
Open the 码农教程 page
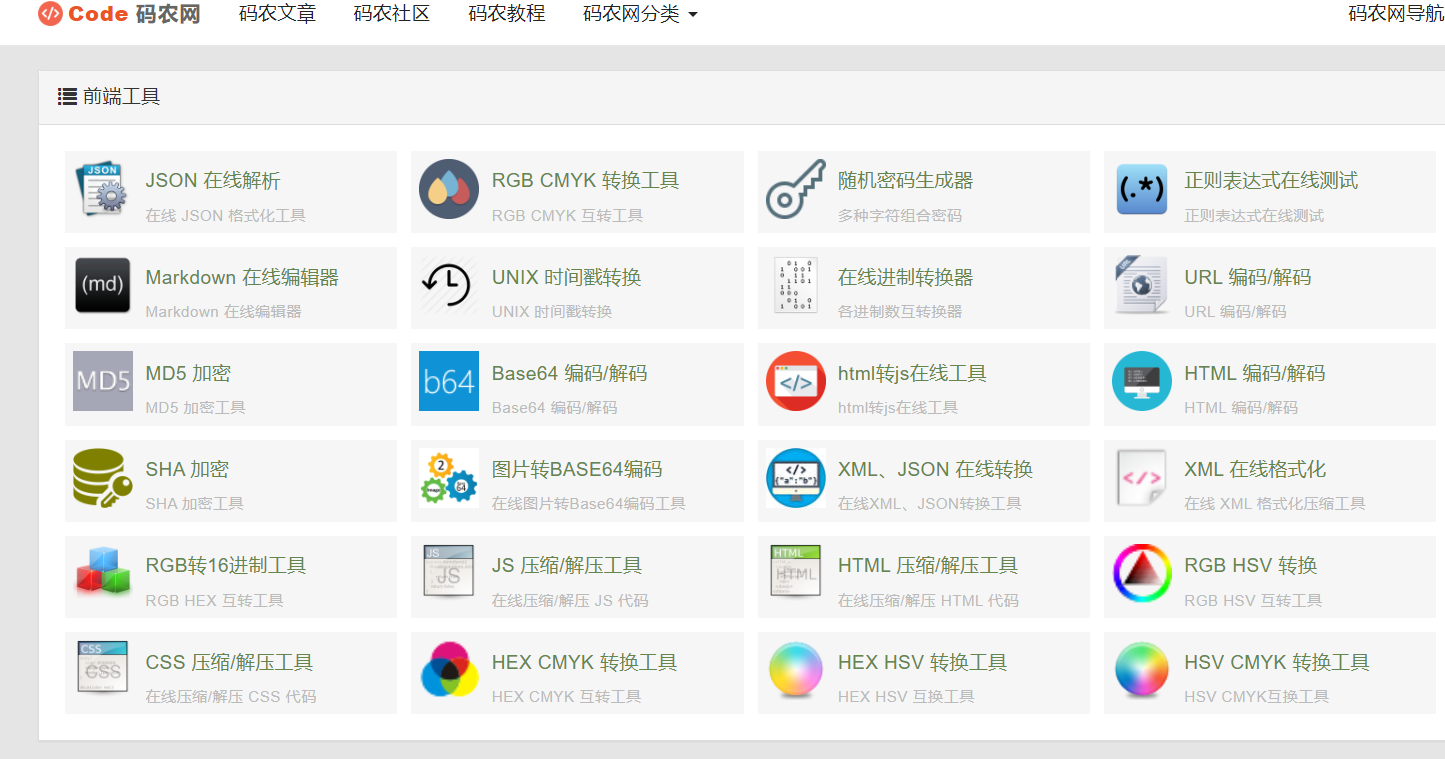pyautogui.click(x=505, y=14)
